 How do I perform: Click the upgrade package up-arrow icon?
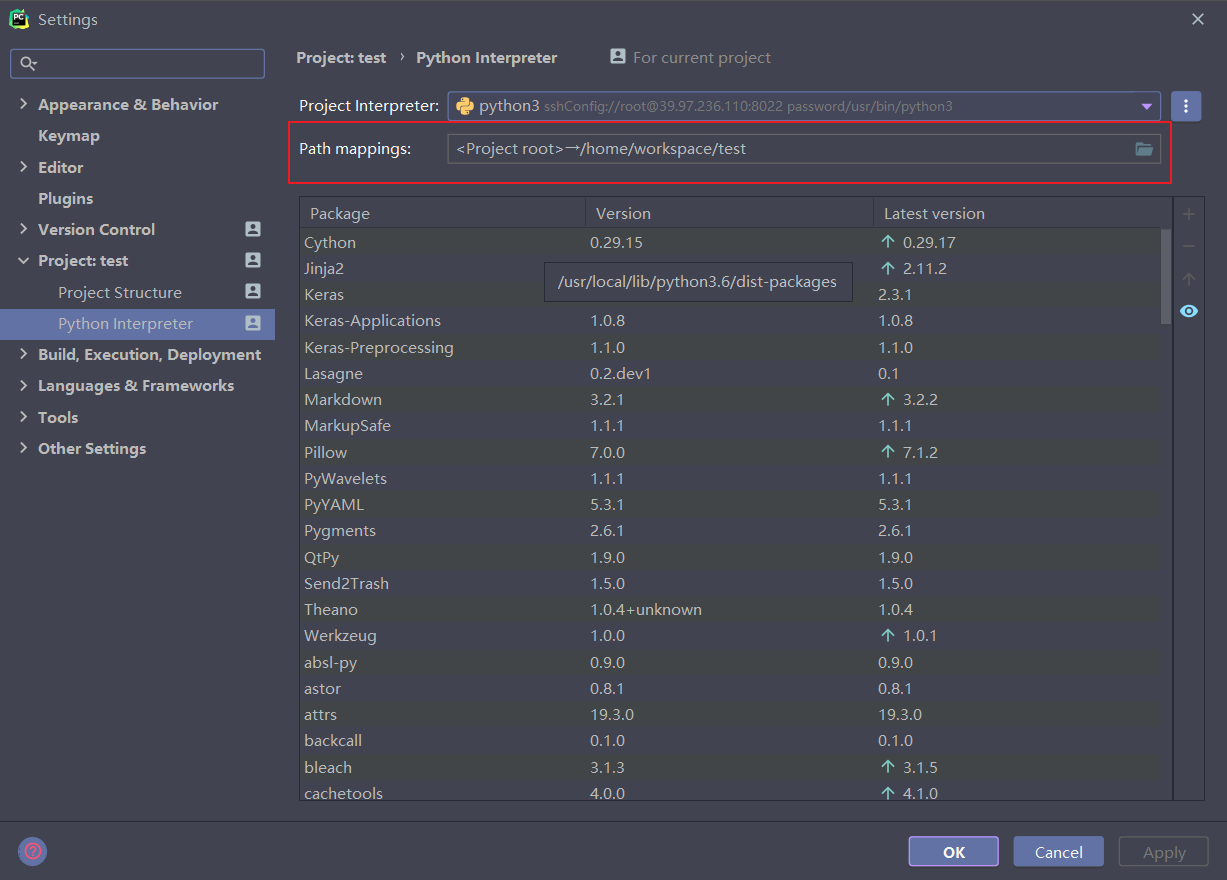[x=1189, y=279]
